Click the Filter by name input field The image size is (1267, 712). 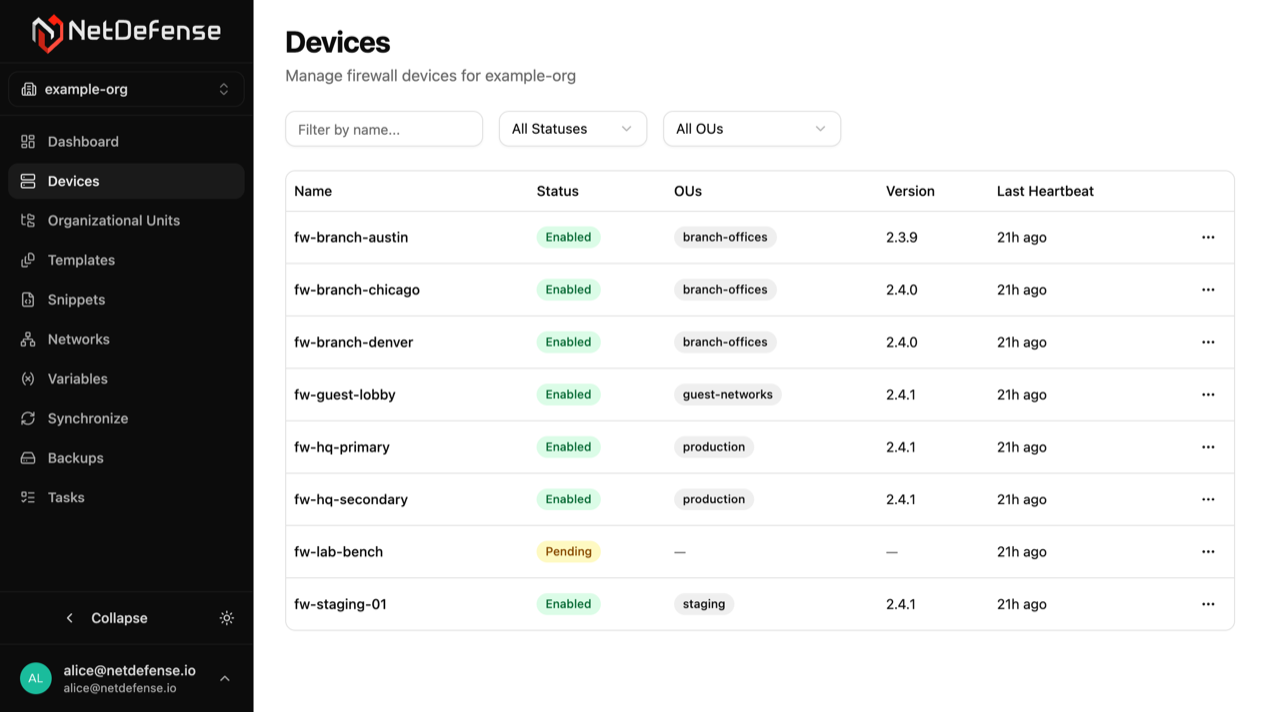384,128
